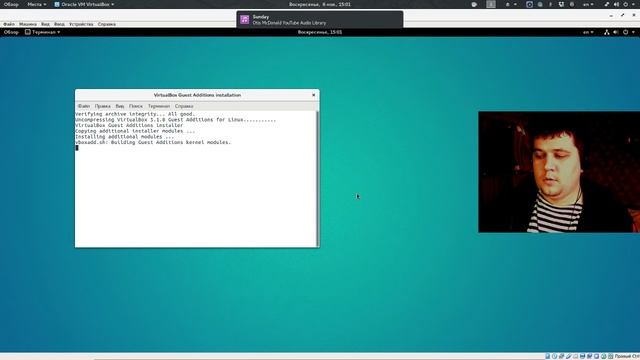The height and width of the screenshot is (360, 640).
Task: Click the USB devices status icon
Action: (568, 356)
